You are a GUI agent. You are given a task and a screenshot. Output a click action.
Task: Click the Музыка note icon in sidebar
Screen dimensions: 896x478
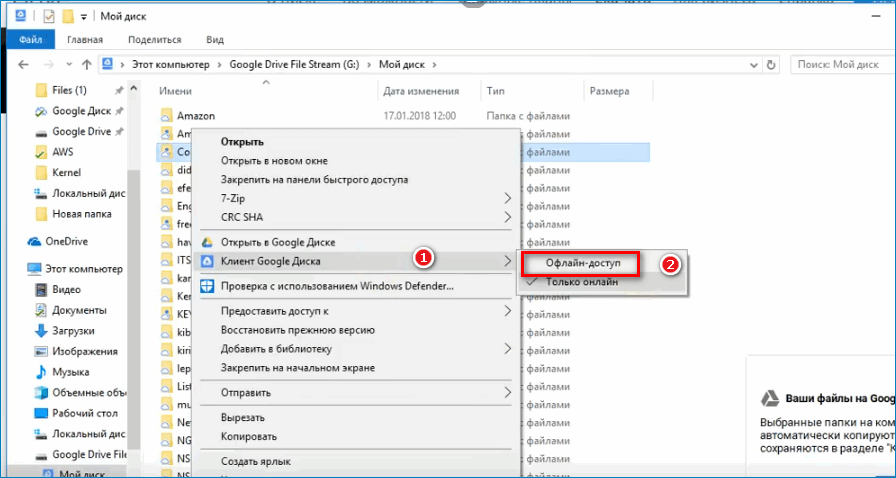pyautogui.click(x=41, y=372)
